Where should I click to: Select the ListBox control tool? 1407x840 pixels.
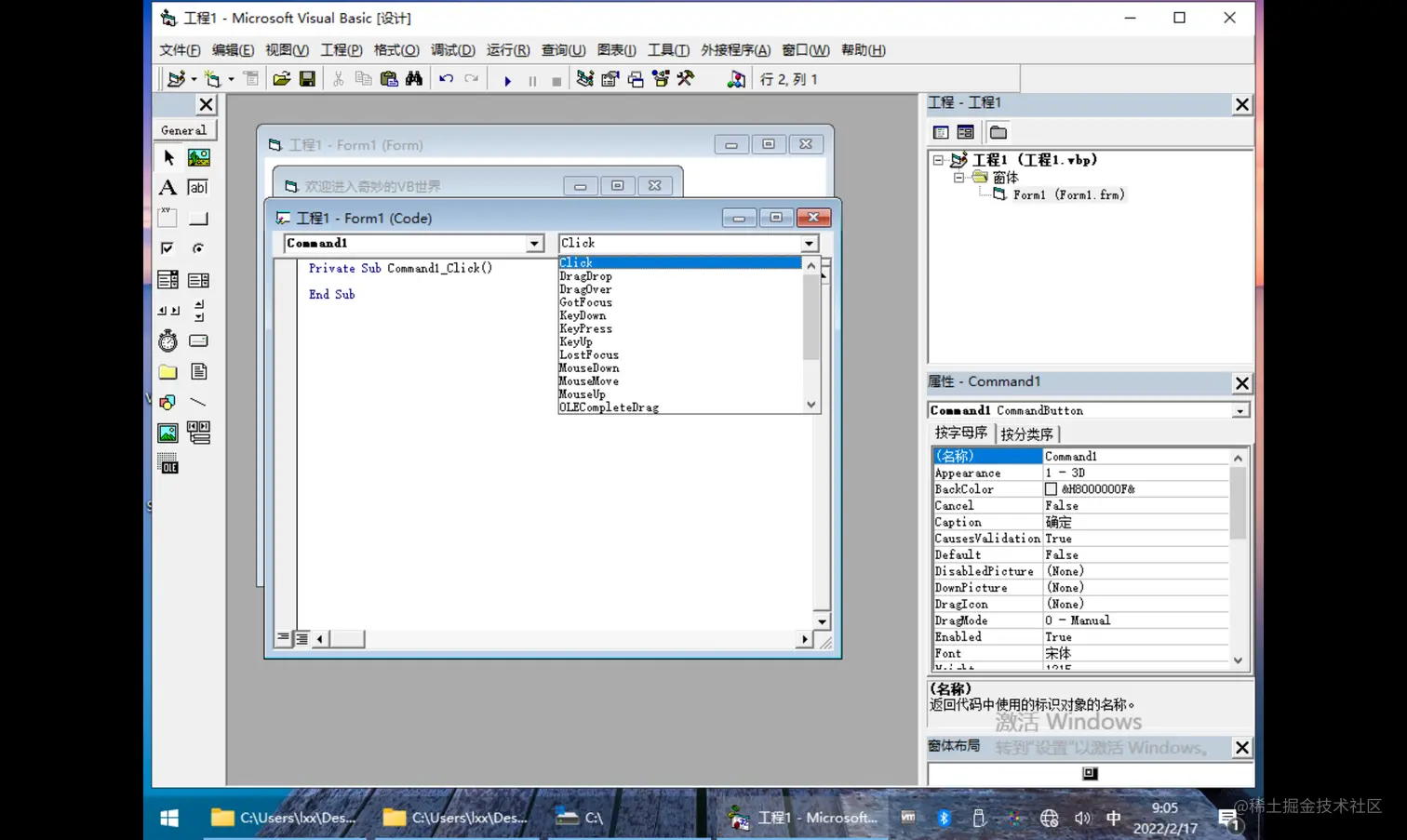tap(198, 280)
